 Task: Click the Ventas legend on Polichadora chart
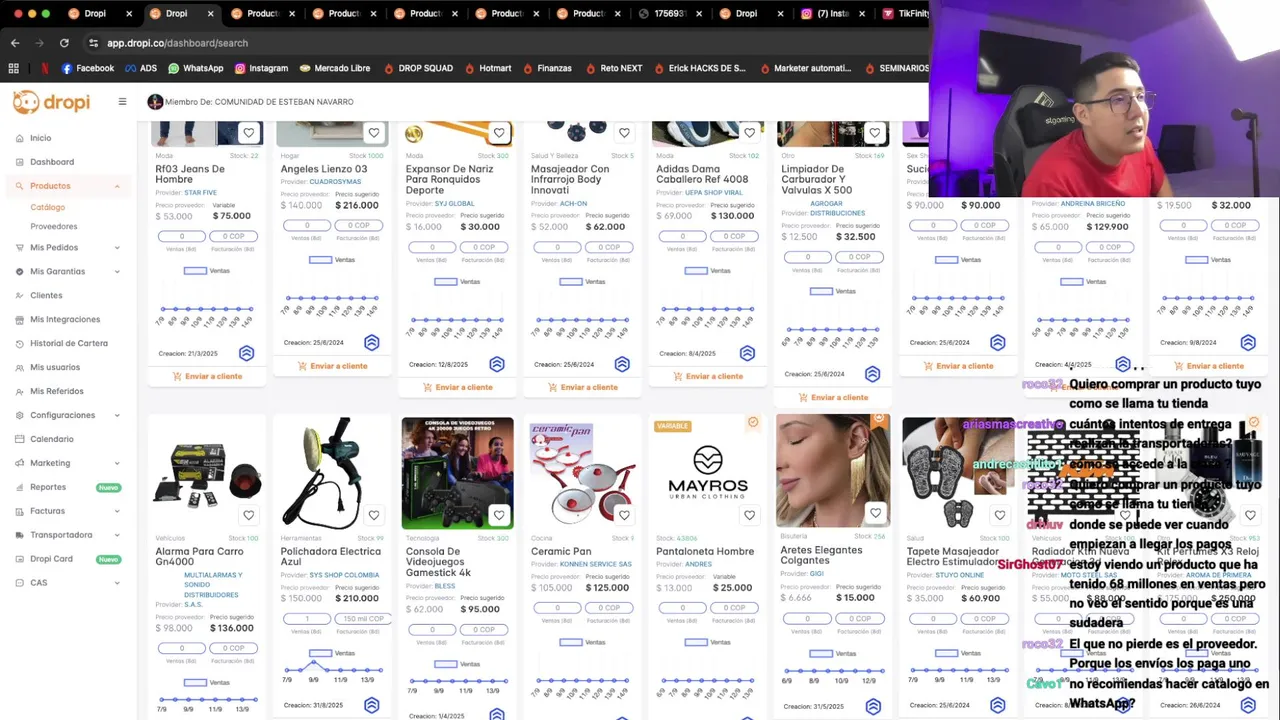(x=332, y=653)
